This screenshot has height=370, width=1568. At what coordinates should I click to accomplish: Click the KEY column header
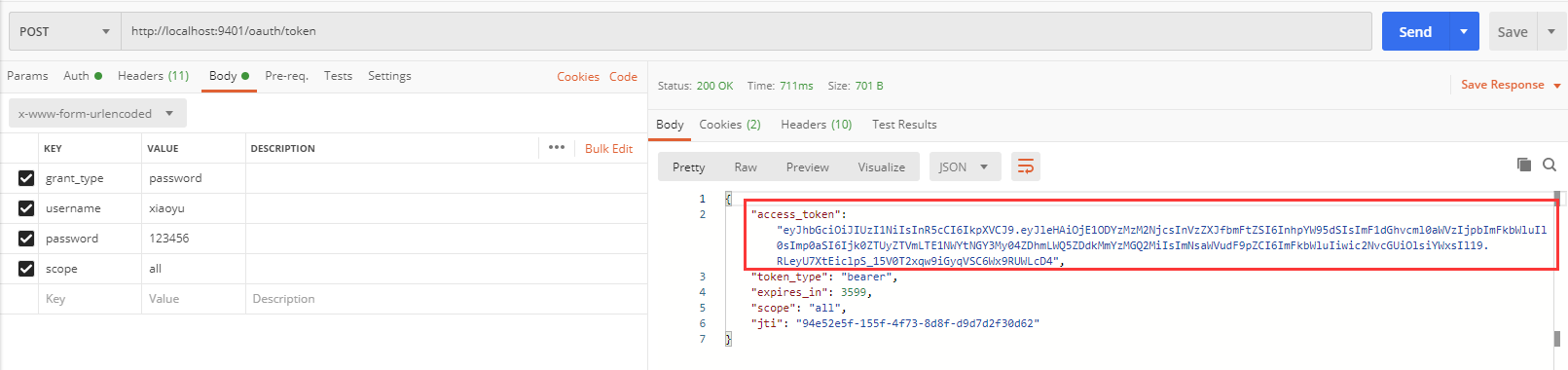click(53, 149)
